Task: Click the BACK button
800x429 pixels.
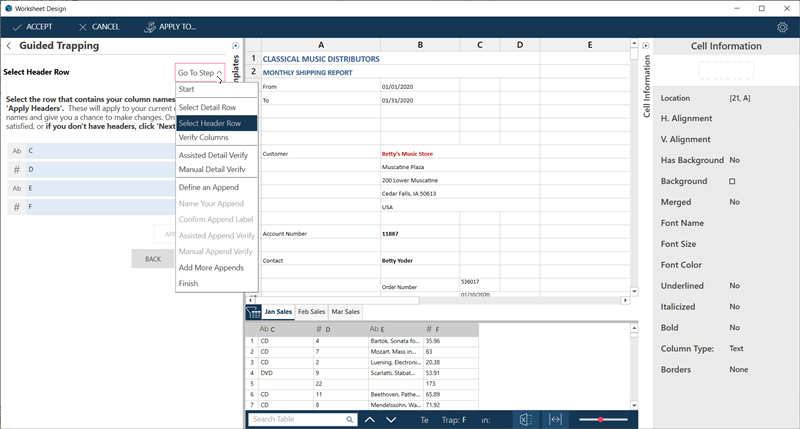Action: (152, 258)
